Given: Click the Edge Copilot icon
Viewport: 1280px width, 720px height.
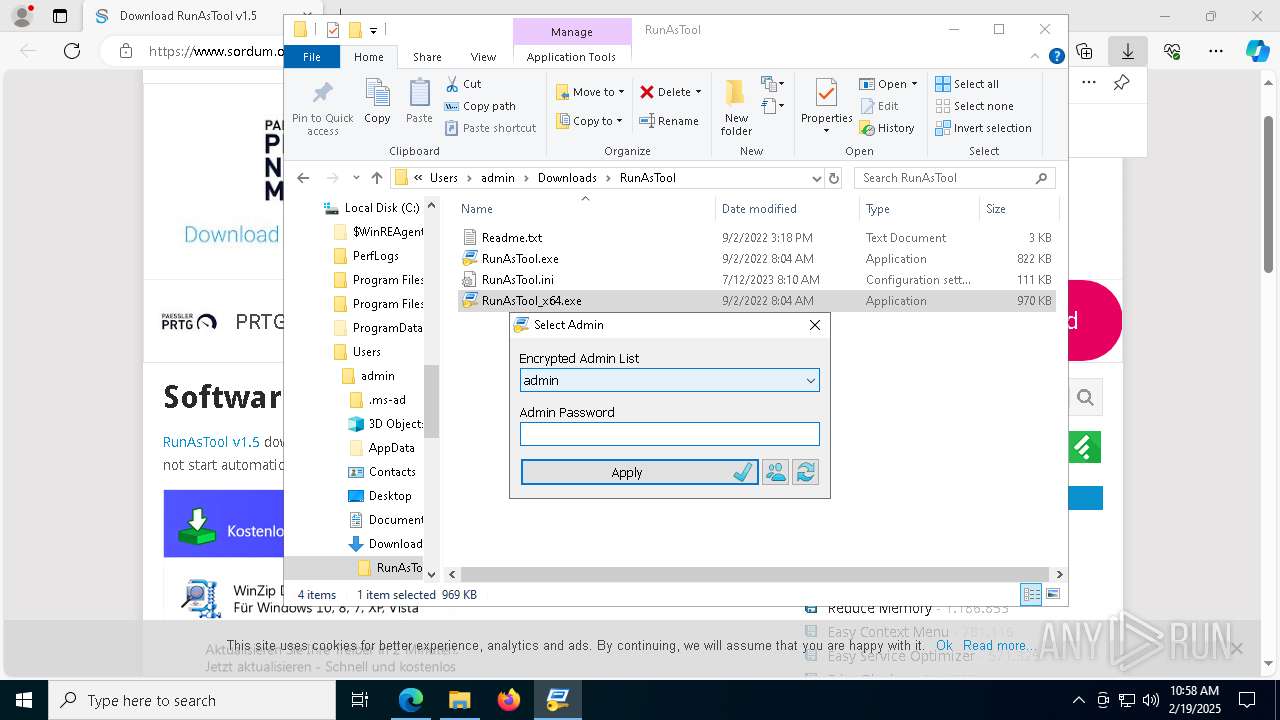Looking at the screenshot, I should coord(1257,51).
